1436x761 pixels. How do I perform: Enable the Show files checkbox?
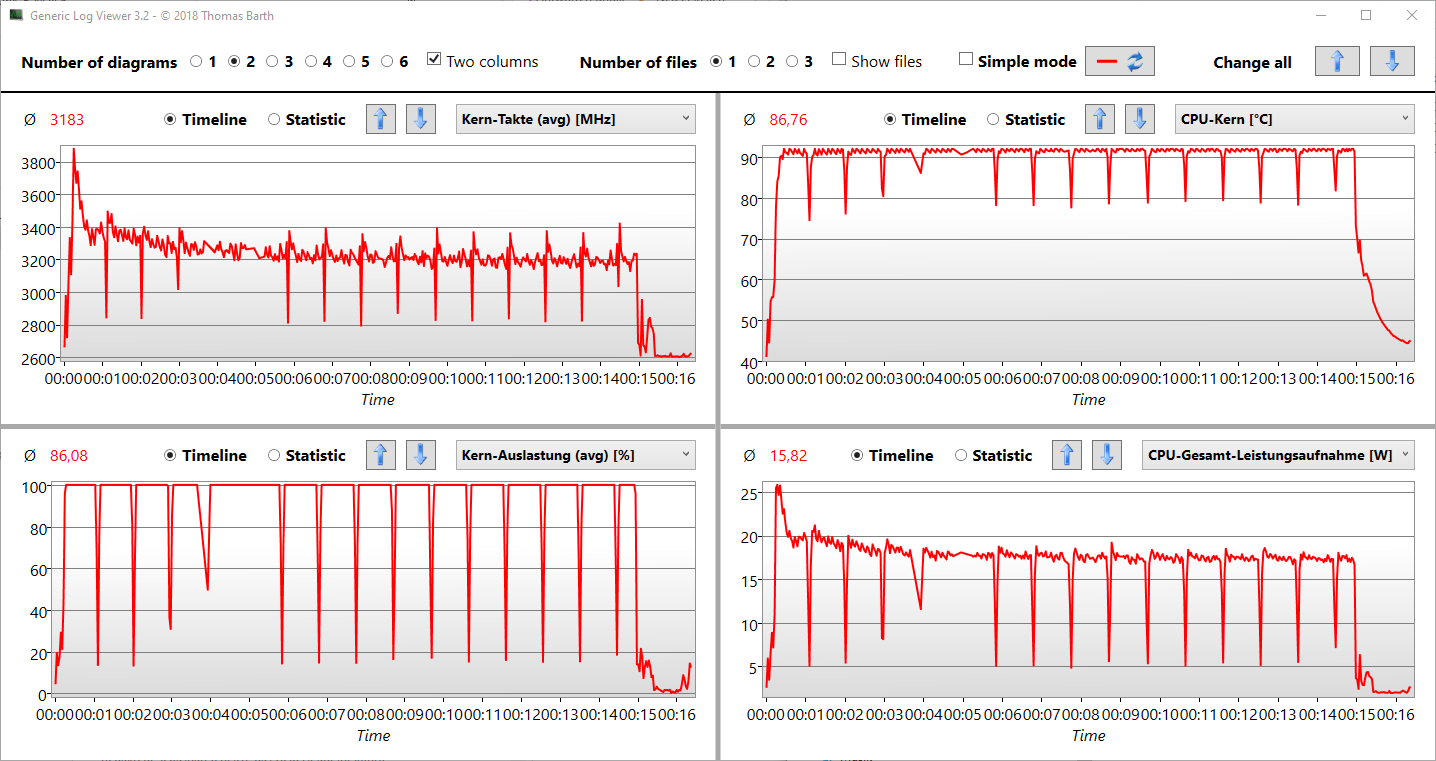[839, 60]
